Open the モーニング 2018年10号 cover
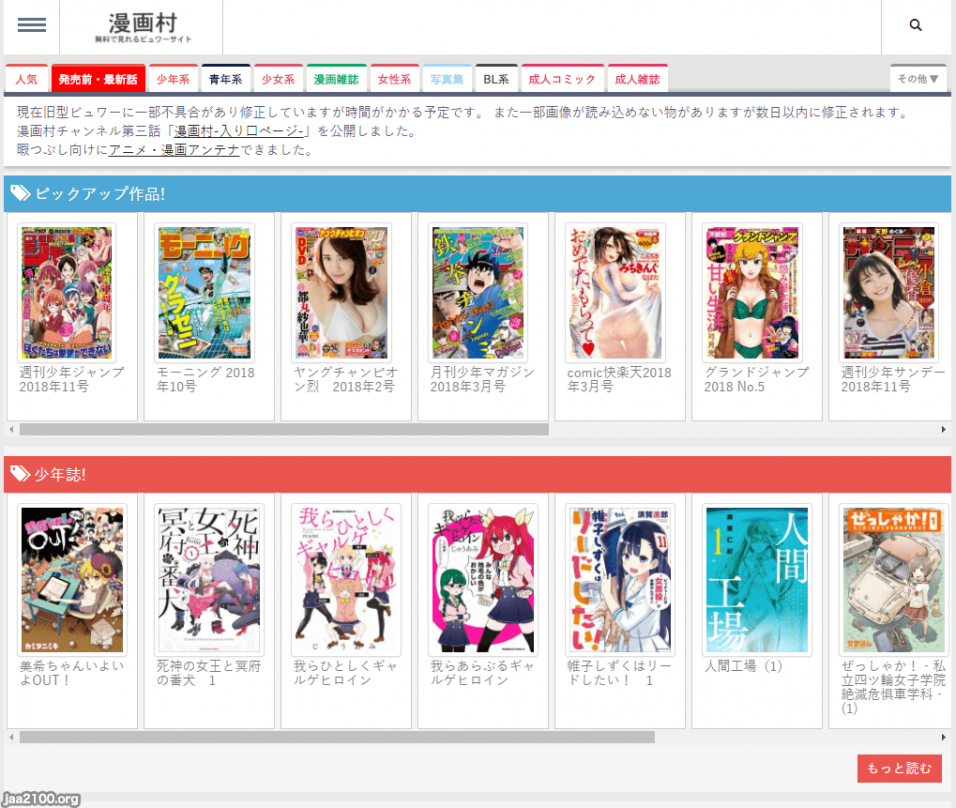This screenshot has height=808, width=956. (x=204, y=293)
